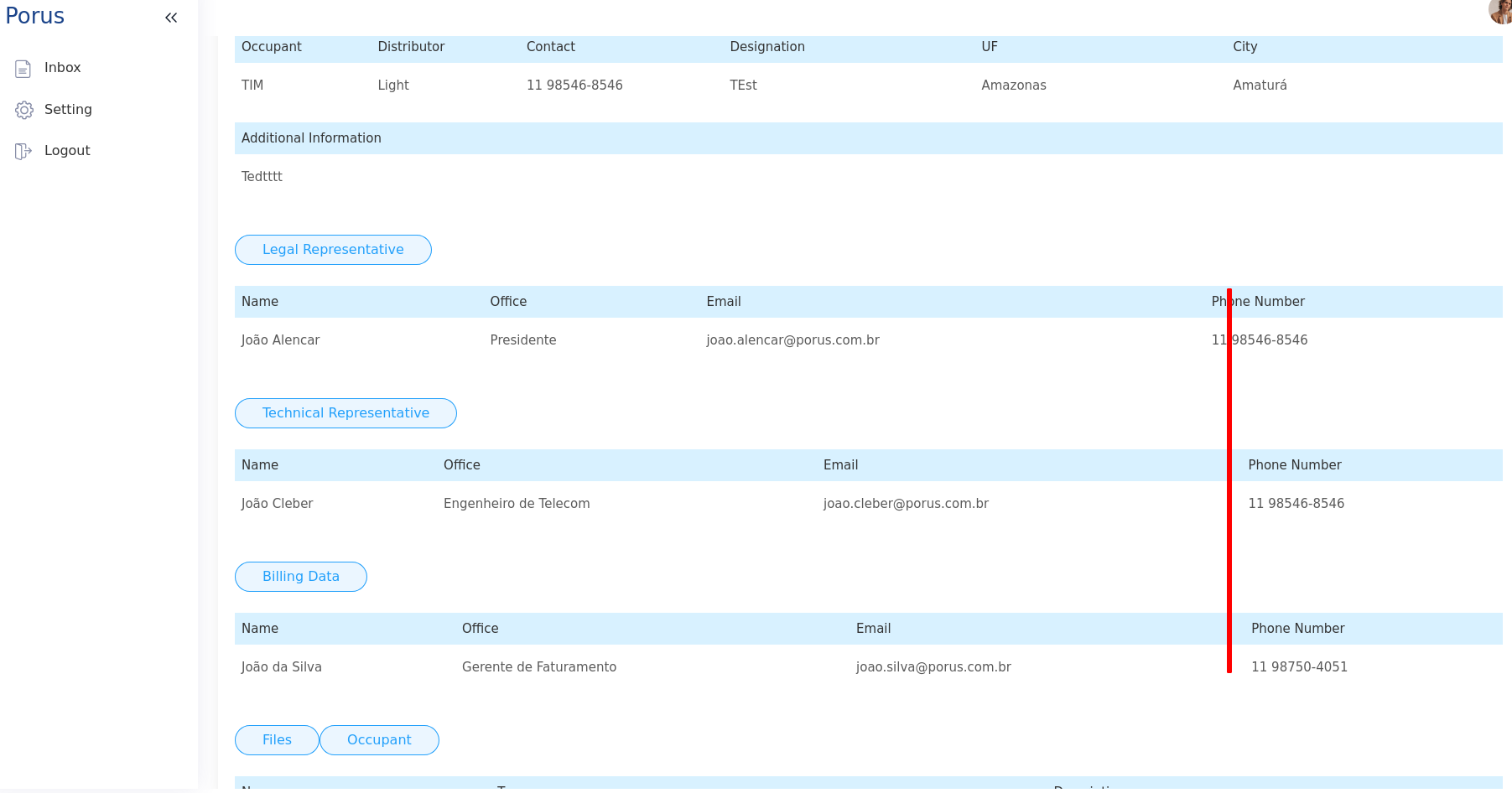The image size is (1512, 793).
Task: Select Gerente de Faturamento office cell
Action: tap(539, 667)
